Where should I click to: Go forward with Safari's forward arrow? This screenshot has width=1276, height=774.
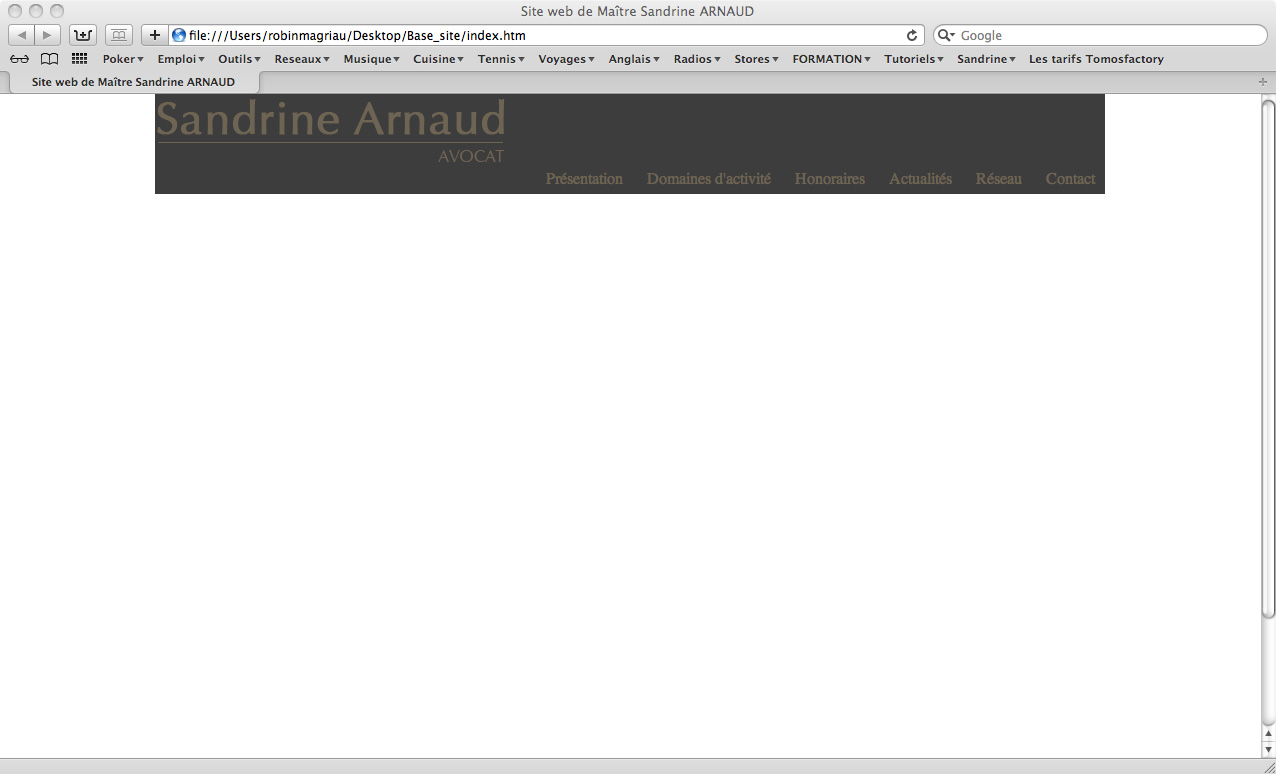[x=47, y=35]
